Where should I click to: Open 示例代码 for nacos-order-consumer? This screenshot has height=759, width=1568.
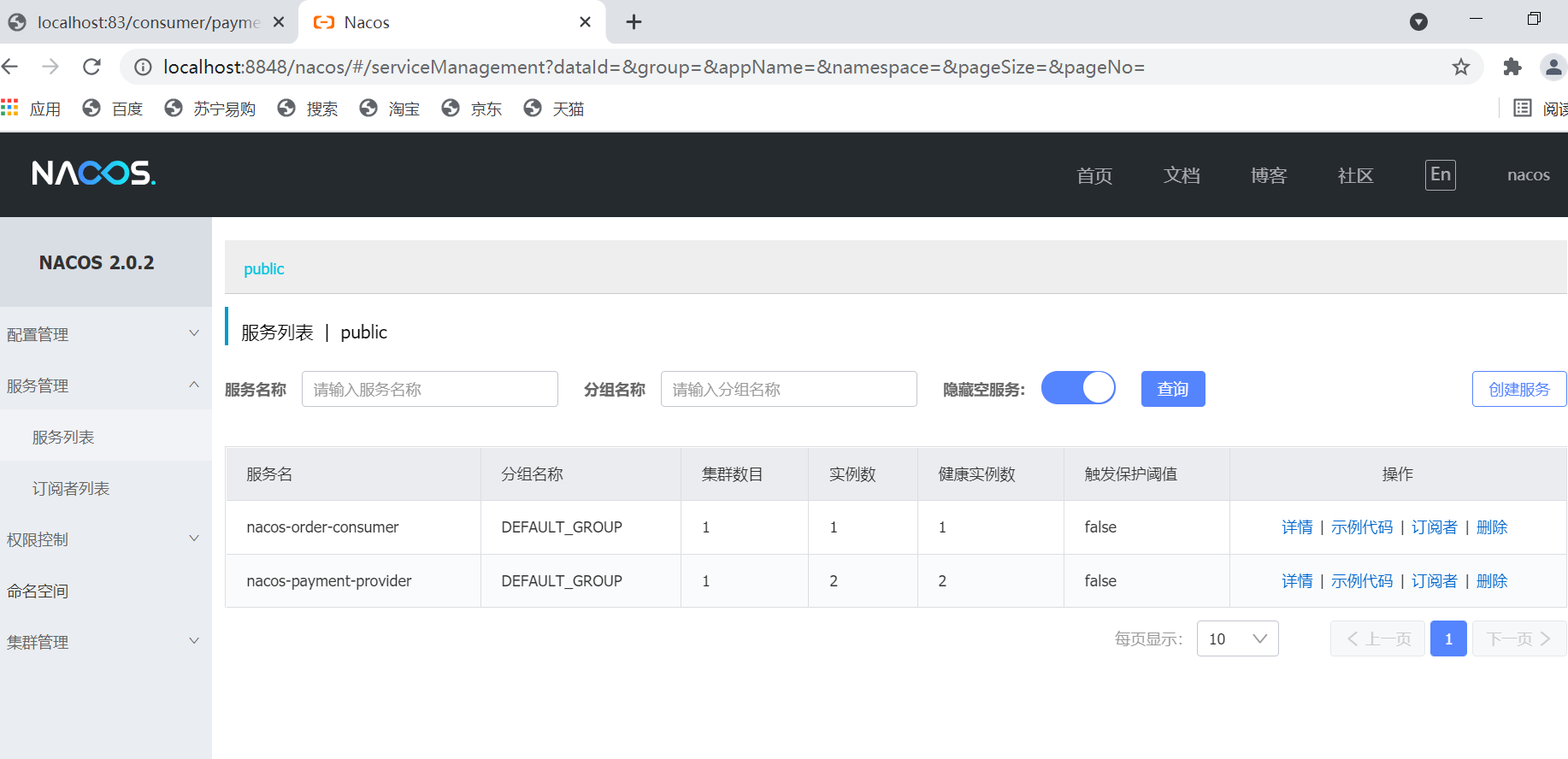point(1362,527)
